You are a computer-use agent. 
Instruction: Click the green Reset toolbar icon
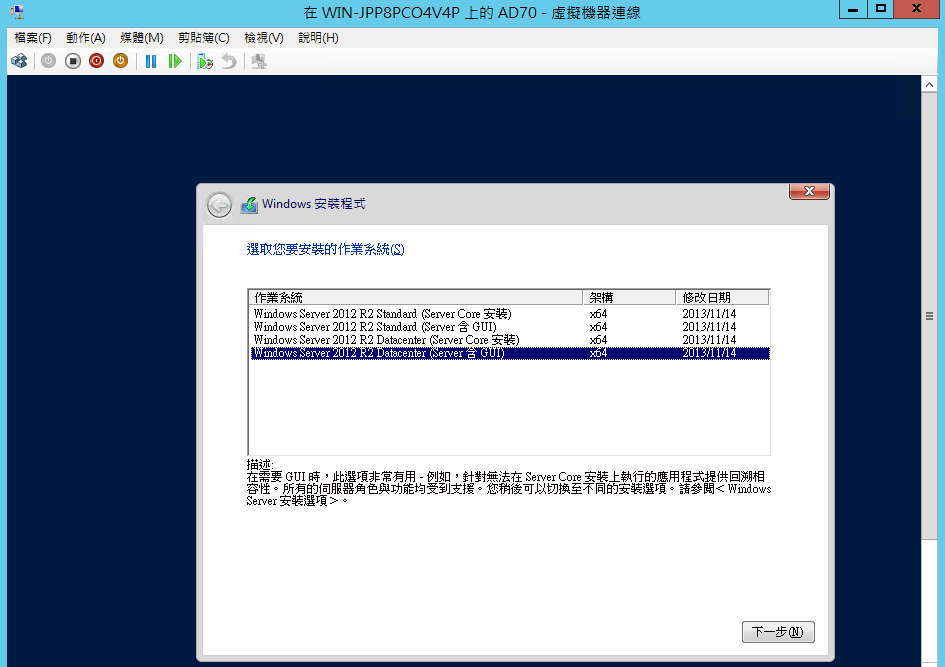tap(175, 61)
